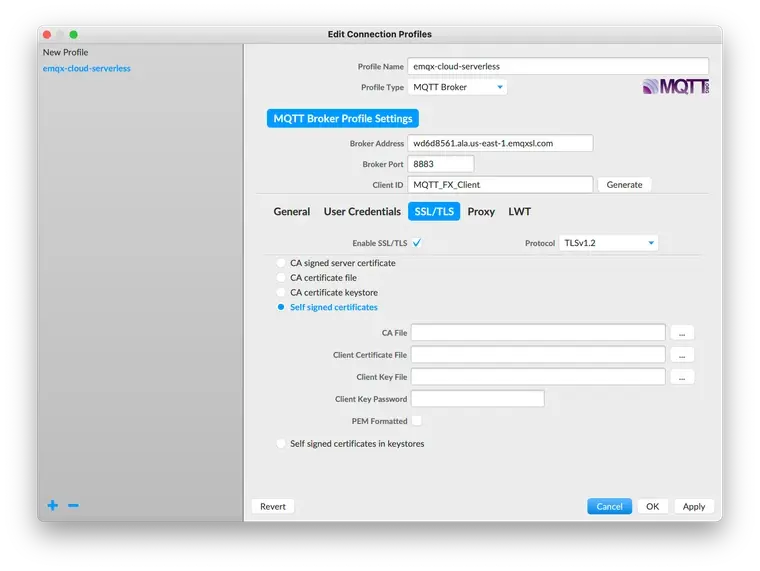760x571 pixels.
Task: Open the Profile Type dropdown
Action: click(x=458, y=87)
